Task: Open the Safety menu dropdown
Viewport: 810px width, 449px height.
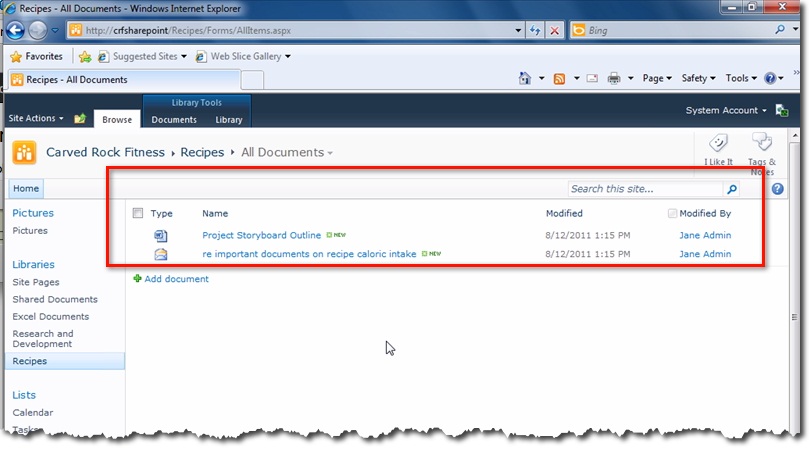Action: [698, 79]
